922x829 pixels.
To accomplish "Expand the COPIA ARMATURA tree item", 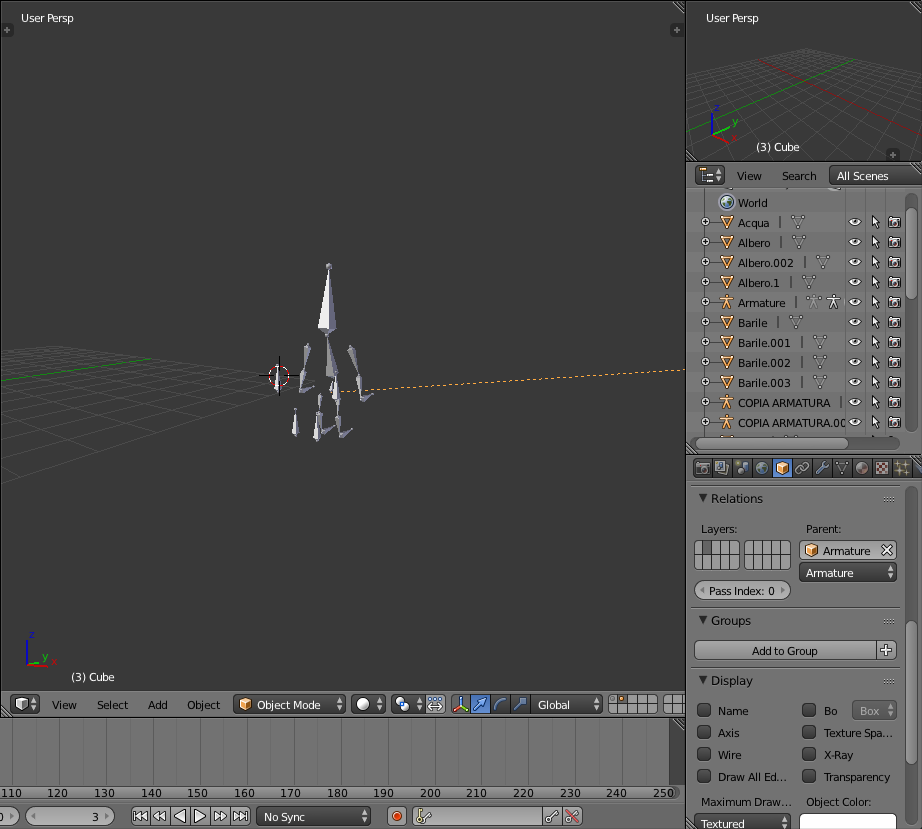I will (x=705, y=402).
